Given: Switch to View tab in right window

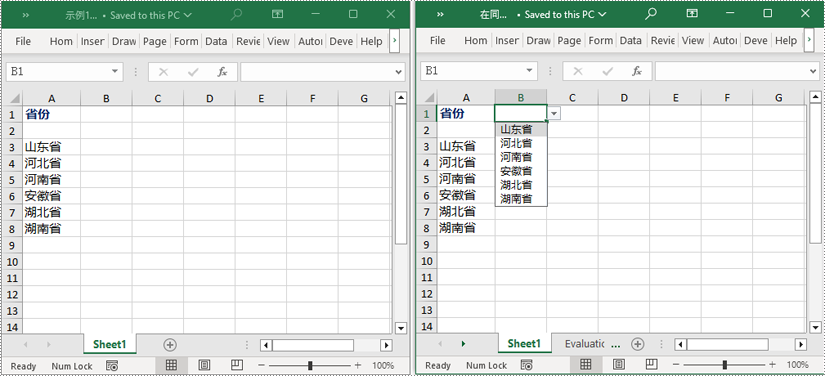Looking at the screenshot, I should coord(693,40).
